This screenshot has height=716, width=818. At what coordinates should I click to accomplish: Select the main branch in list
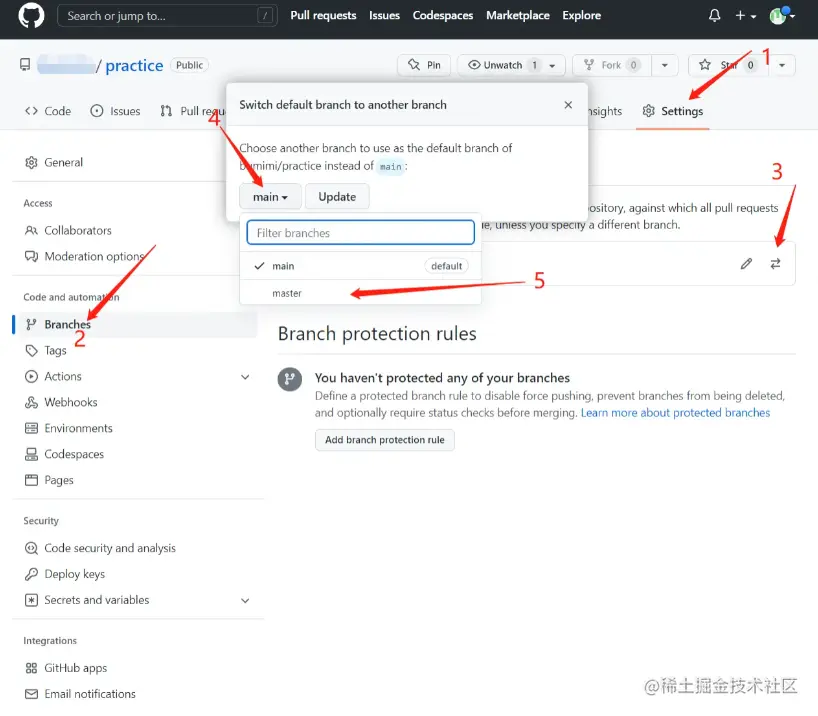pyautogui.click(x=360, y=266)
